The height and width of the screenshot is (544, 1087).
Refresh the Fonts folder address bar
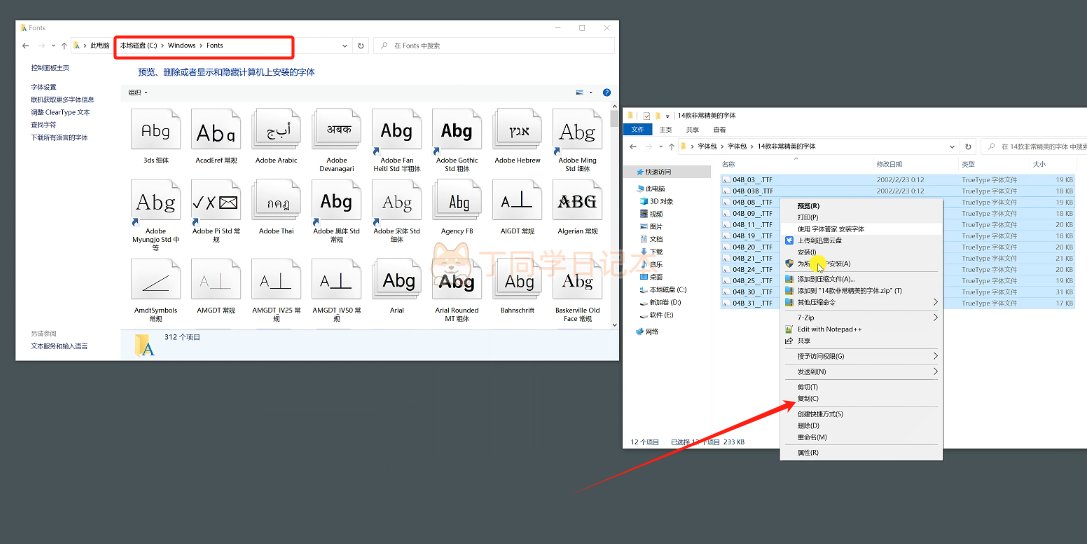point(360,45)
